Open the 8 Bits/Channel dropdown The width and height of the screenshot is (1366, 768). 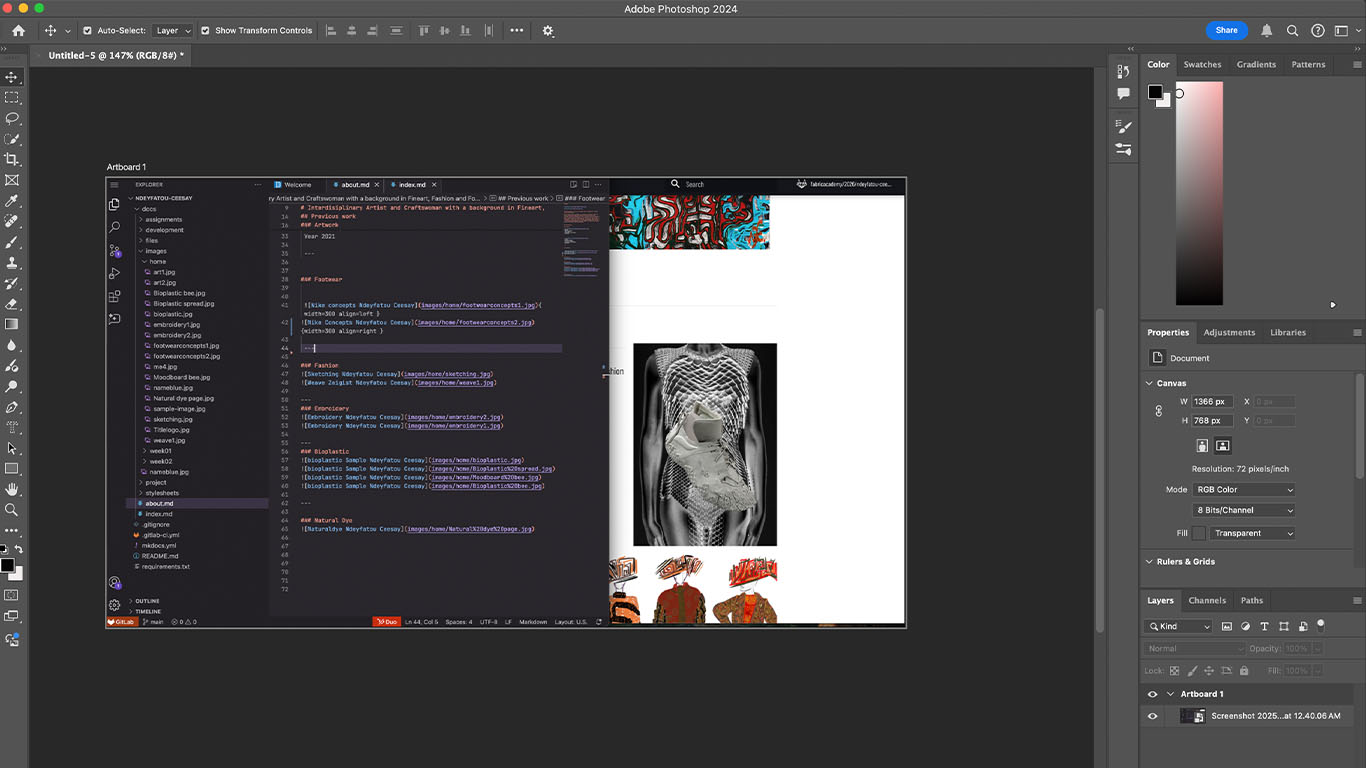[x=1243, y=510]
